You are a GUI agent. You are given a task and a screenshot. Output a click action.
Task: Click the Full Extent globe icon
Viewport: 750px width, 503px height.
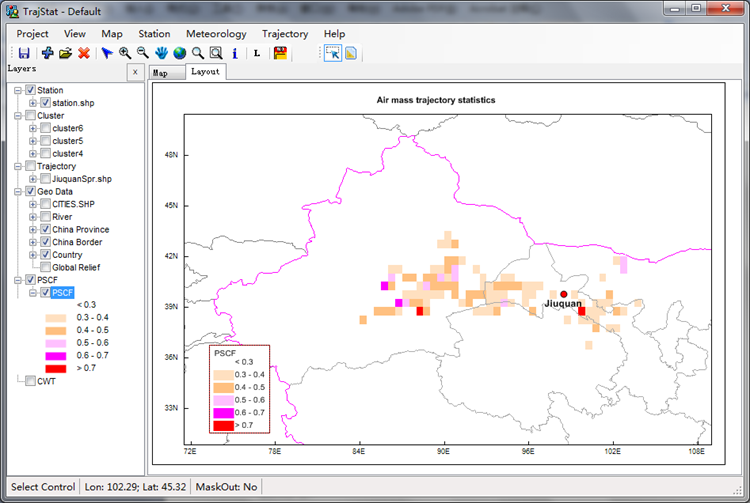[x=179, y=53]
